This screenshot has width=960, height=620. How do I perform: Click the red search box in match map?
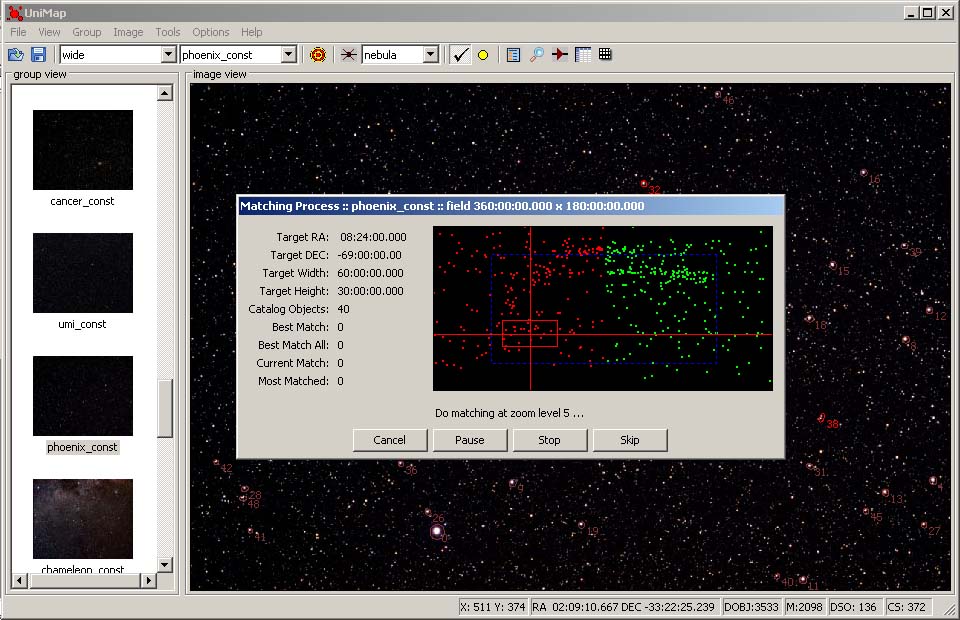coord(530,334)
